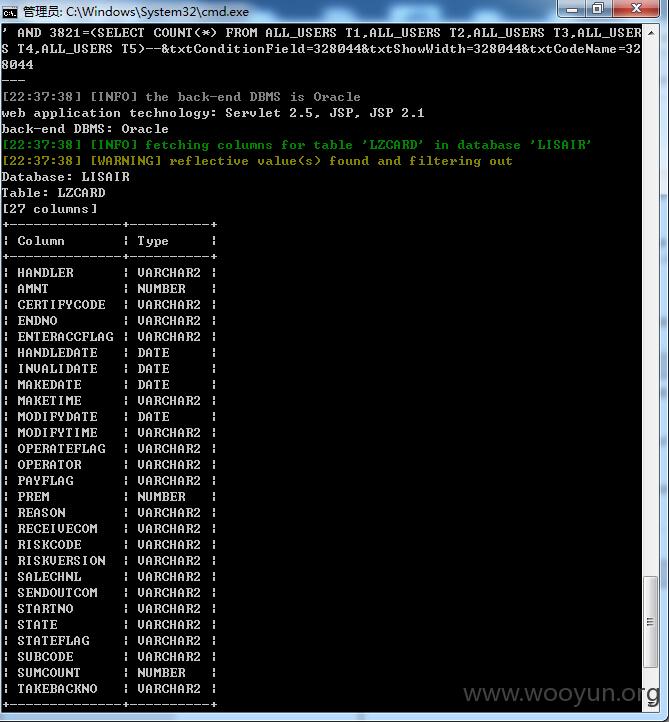Click the vertical scrollbar up arrow

point(651,33)
